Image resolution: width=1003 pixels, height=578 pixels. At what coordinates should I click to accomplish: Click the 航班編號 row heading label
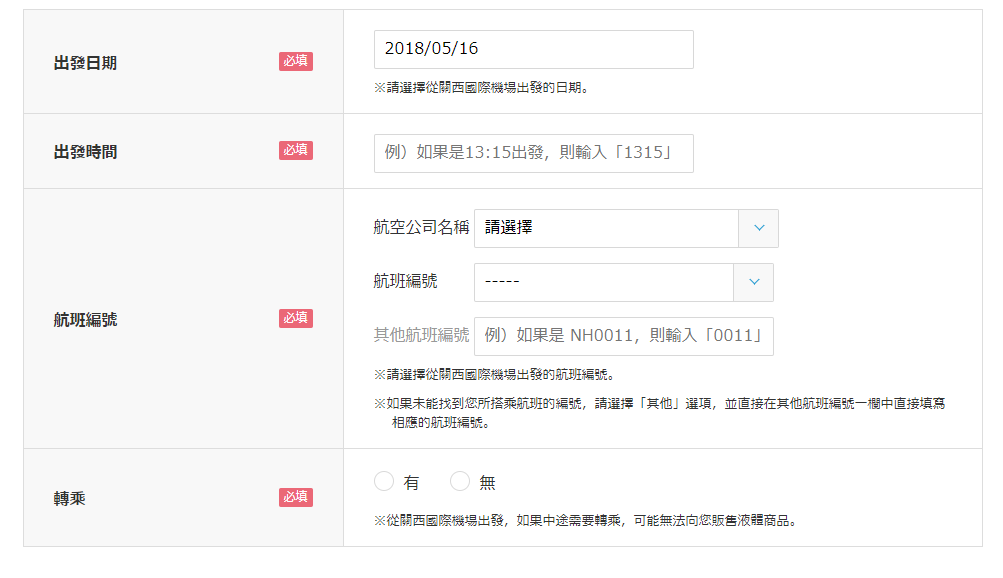point(85,319)
